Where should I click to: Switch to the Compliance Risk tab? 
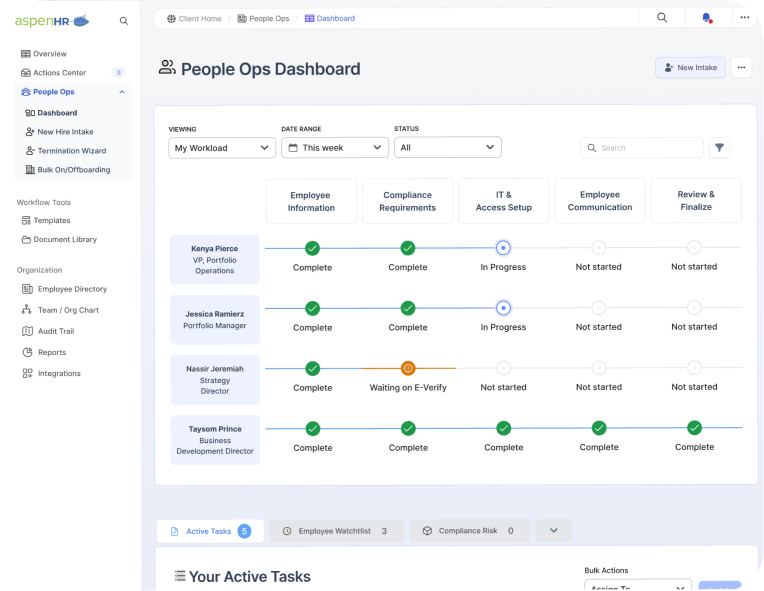coord(469,531)
